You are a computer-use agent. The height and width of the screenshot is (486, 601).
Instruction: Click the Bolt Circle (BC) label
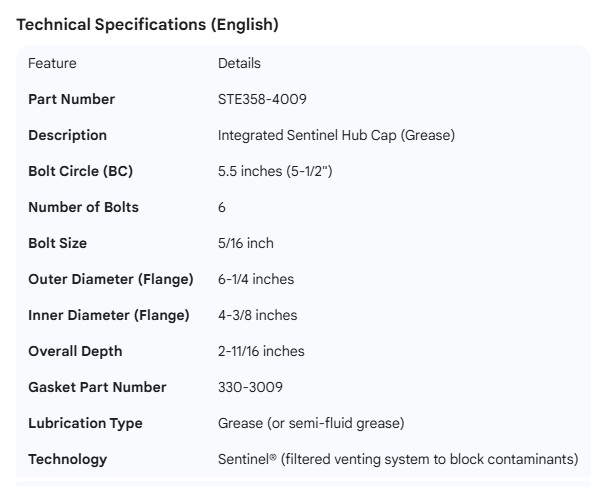pyautogui.click(x=80, y=171)
